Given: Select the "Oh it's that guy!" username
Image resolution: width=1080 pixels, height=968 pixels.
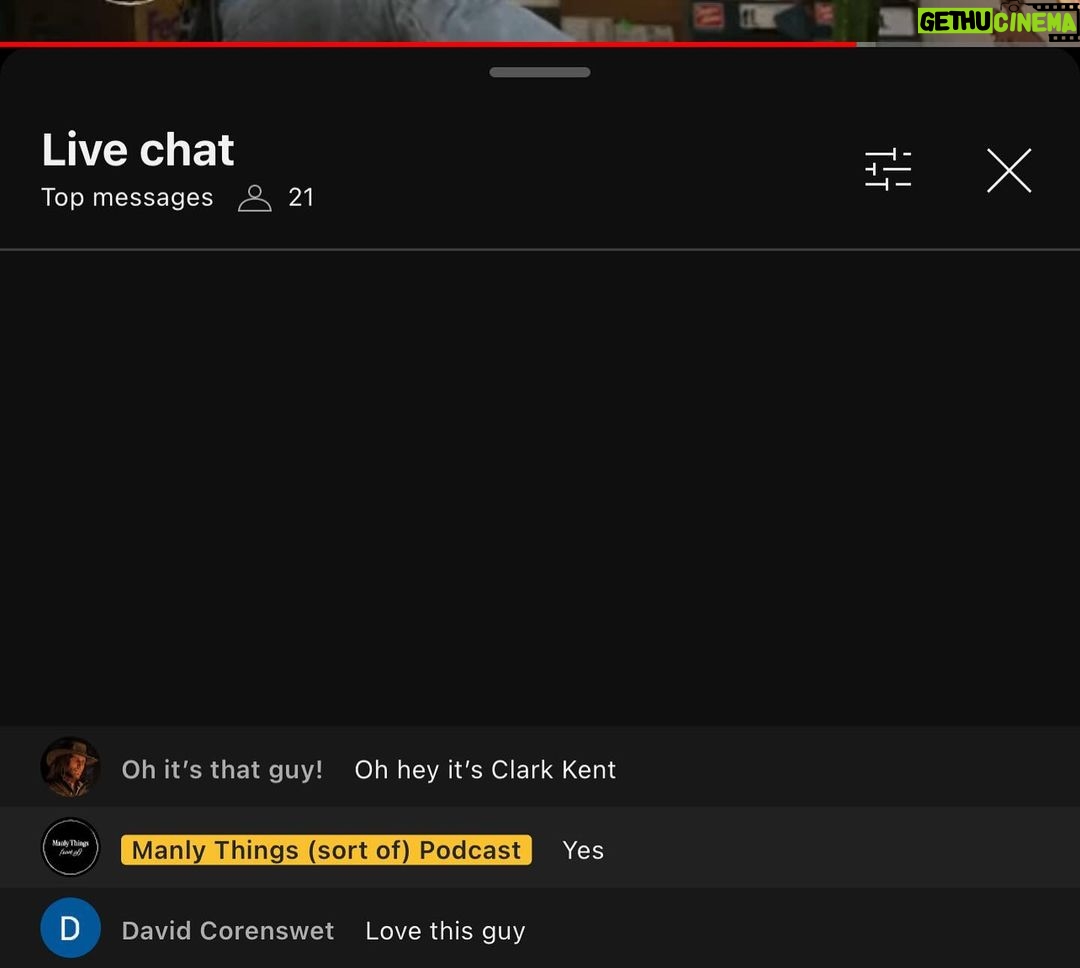Looking at the screenshot, I should 222,770.
